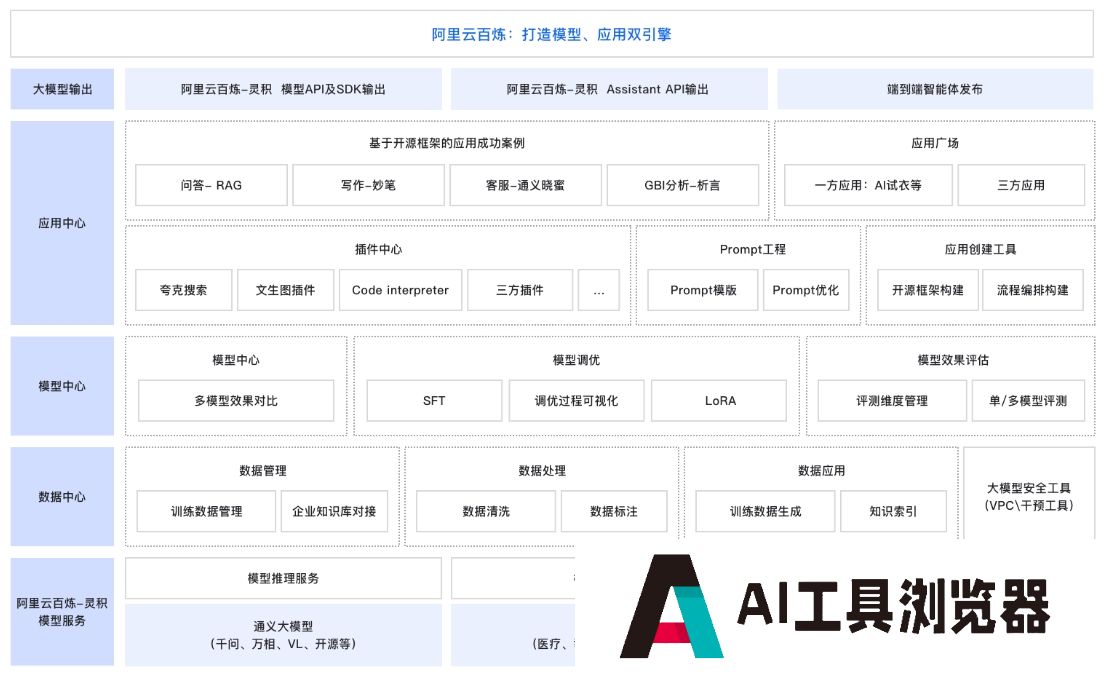Viewport: 1104px width, 676px height.
Task: Select 开源框架构建 box
Action: 927,290
